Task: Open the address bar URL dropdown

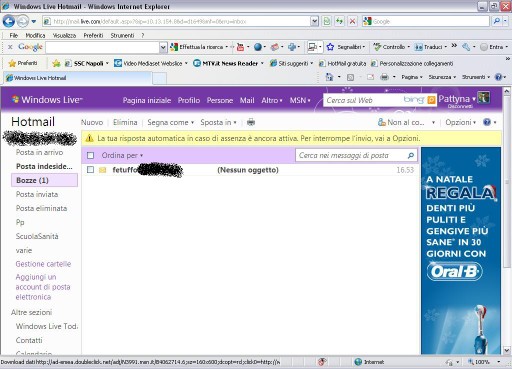Action: [314, 21]
